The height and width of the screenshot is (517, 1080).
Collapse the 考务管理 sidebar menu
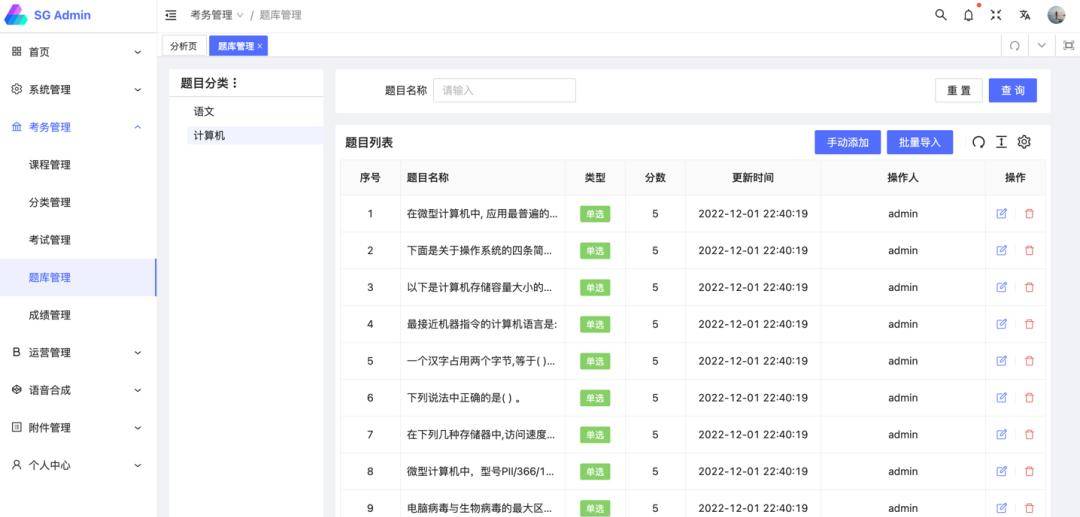(78, 127)
